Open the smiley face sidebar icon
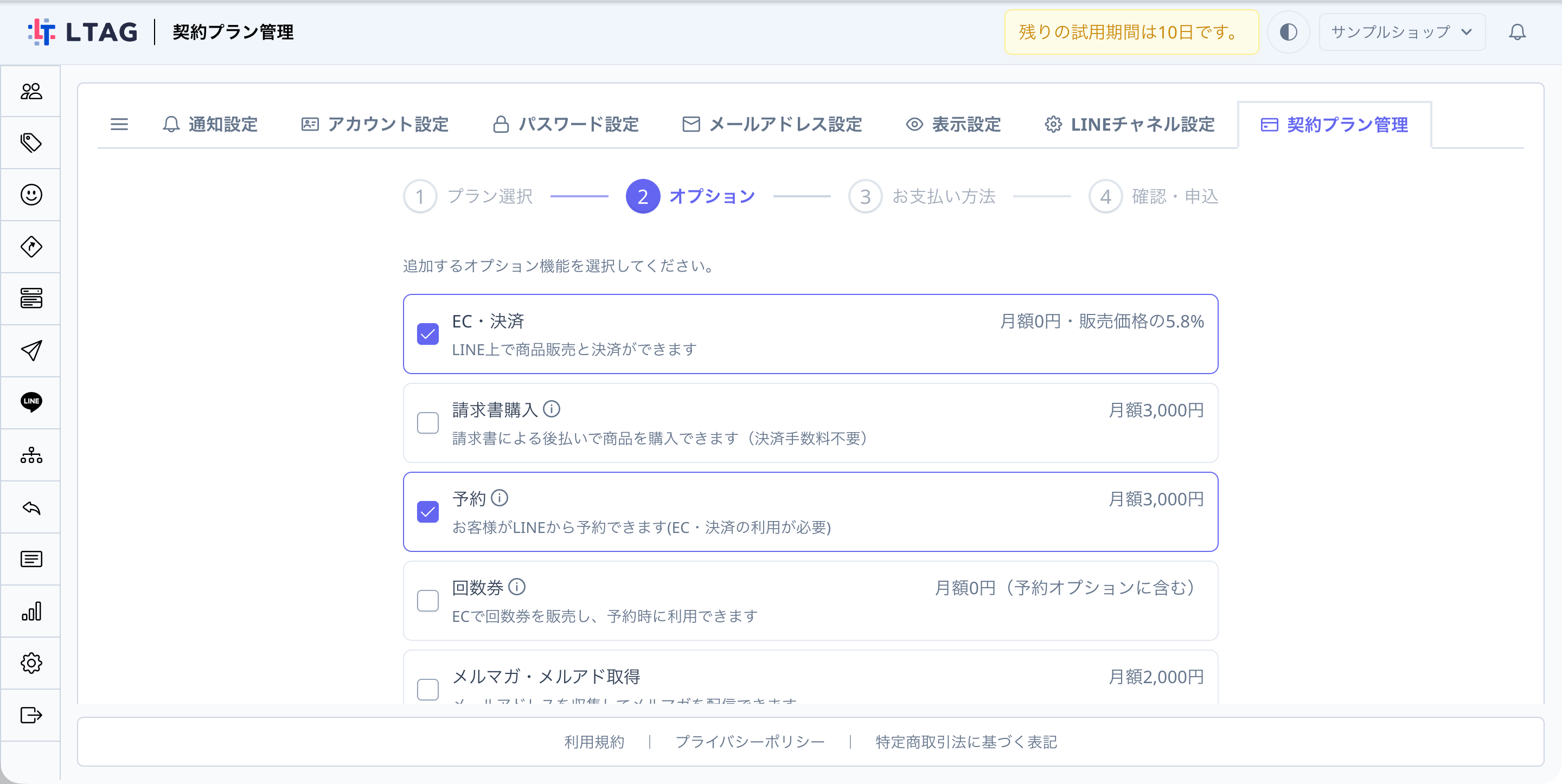Screen dimensions: 1562x784 (31, 195)
